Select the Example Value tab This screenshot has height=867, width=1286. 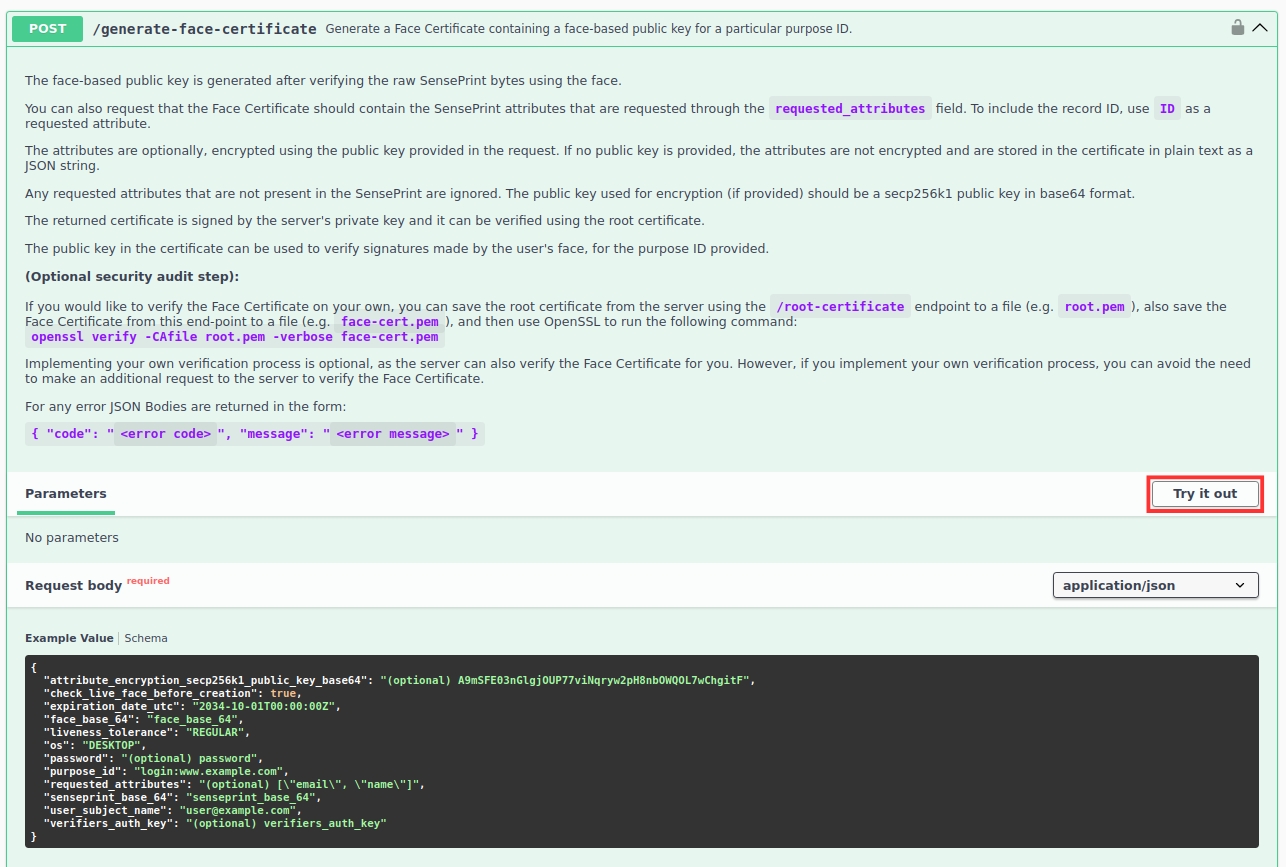69,638
